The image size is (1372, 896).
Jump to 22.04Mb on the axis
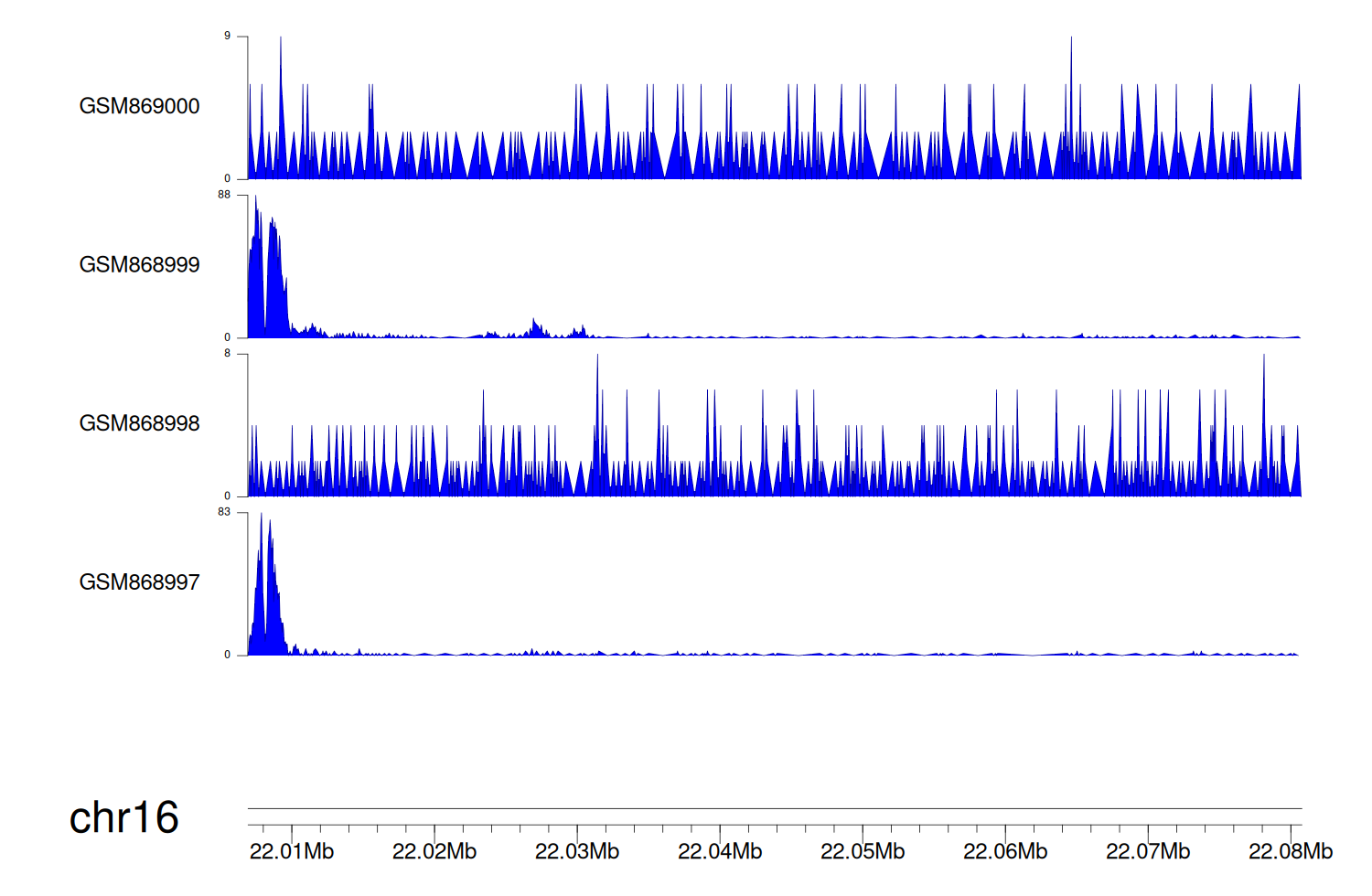[720, 852]
